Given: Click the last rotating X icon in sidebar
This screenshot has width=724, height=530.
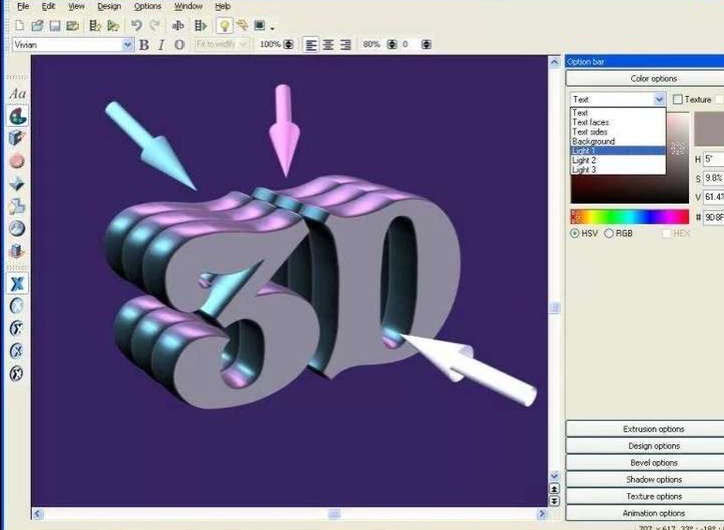Looking at the screenshot, I should (17, 373).
